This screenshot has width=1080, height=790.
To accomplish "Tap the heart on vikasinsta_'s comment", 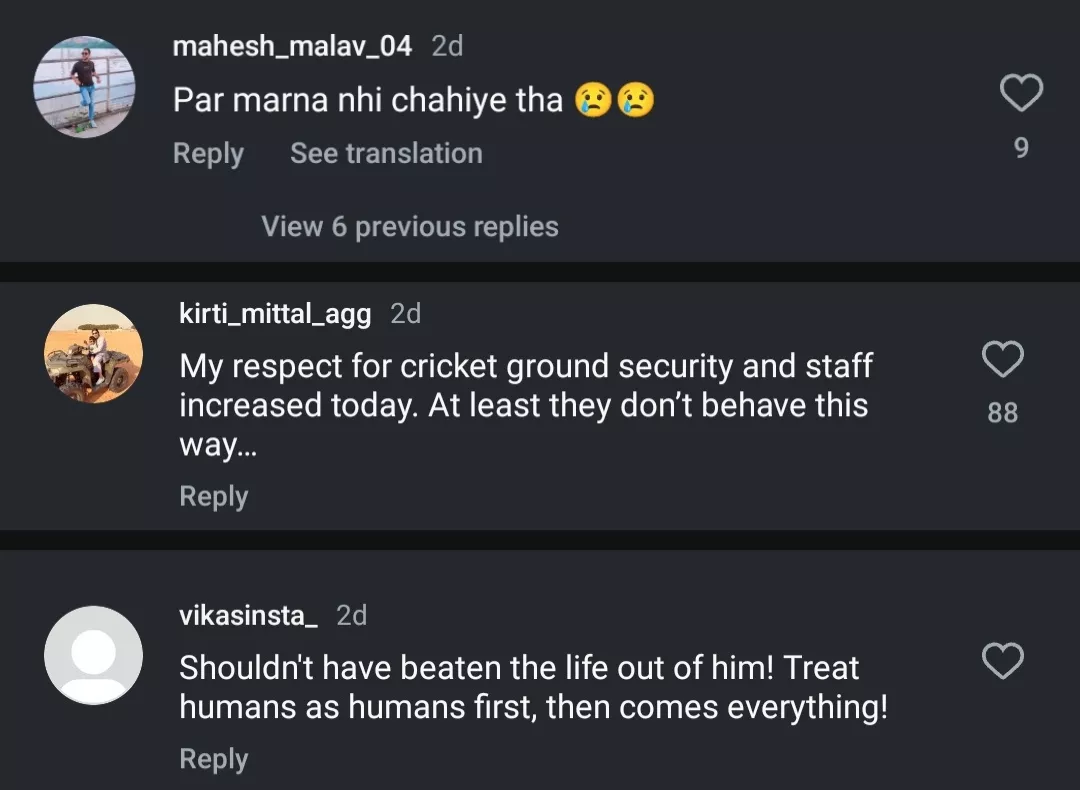I will [1003, 661].
